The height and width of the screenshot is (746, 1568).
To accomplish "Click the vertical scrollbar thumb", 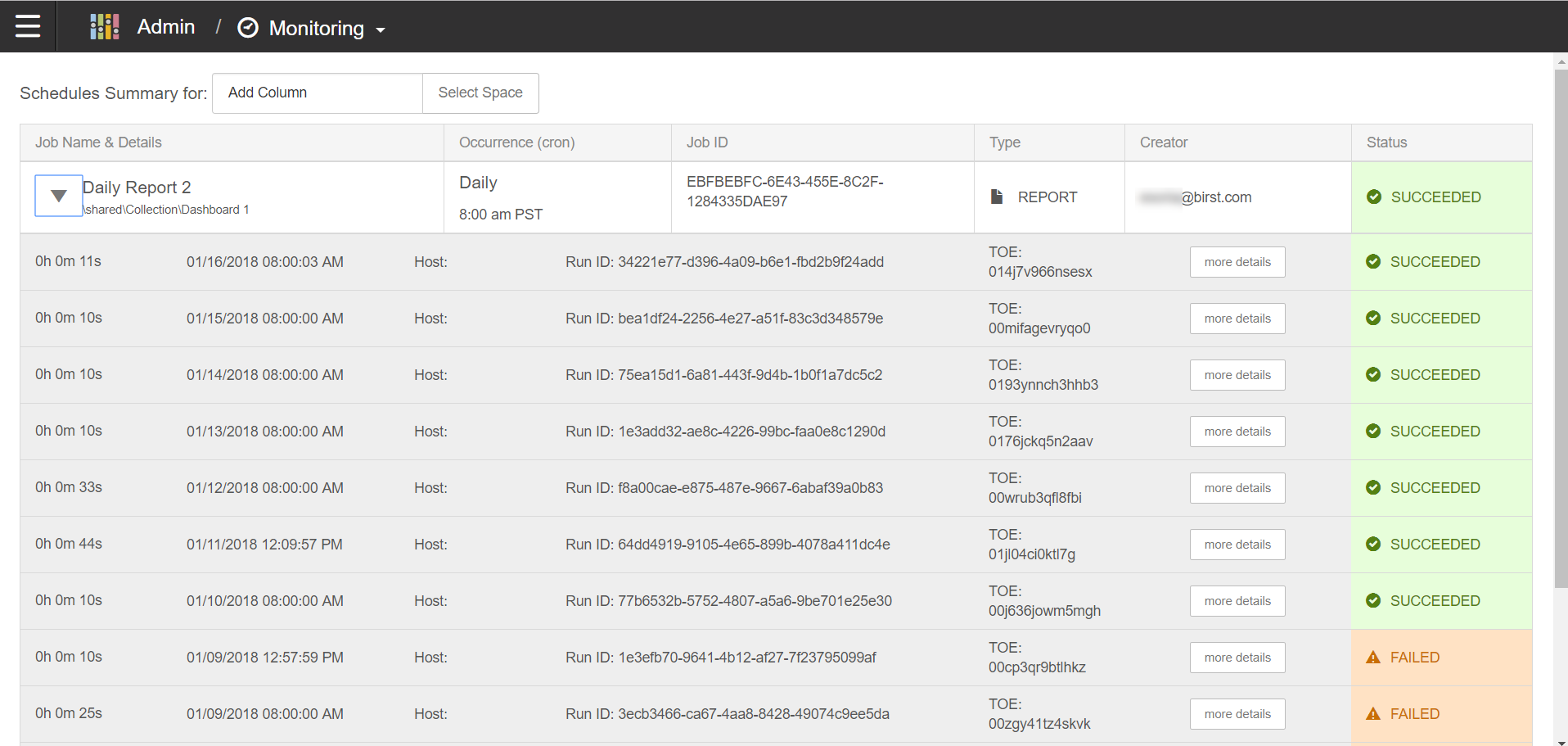I will [1561, 328].
